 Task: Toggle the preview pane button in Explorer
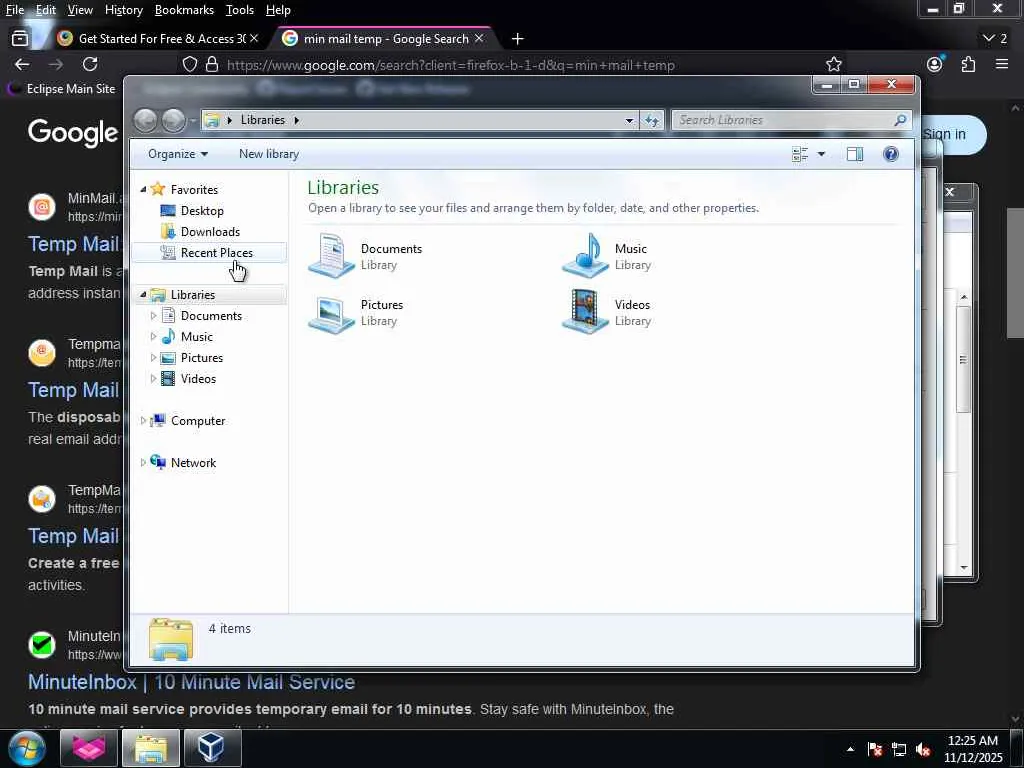click(x=855, y=154)
